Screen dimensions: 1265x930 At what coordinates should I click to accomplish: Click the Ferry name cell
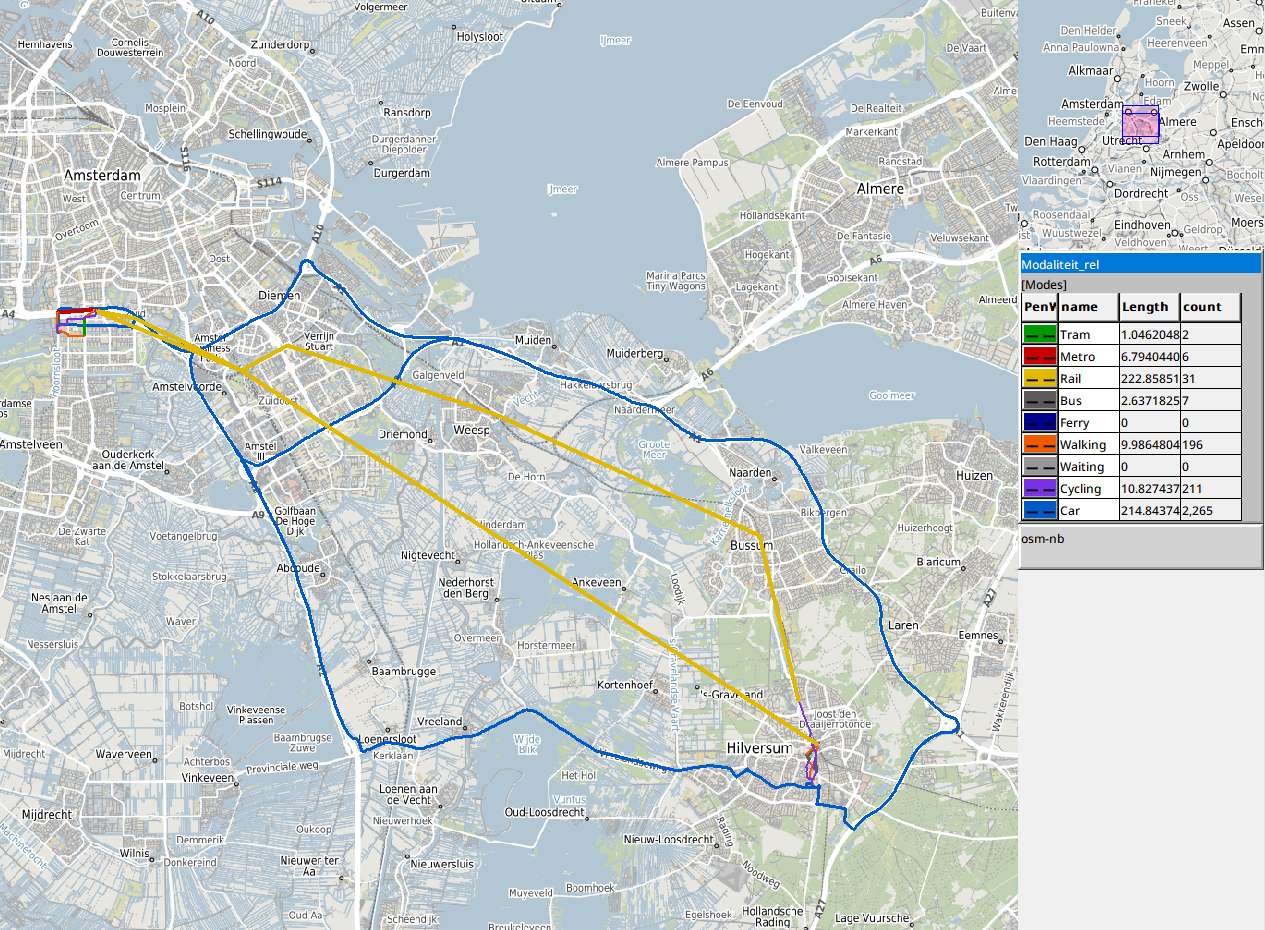1088,423
